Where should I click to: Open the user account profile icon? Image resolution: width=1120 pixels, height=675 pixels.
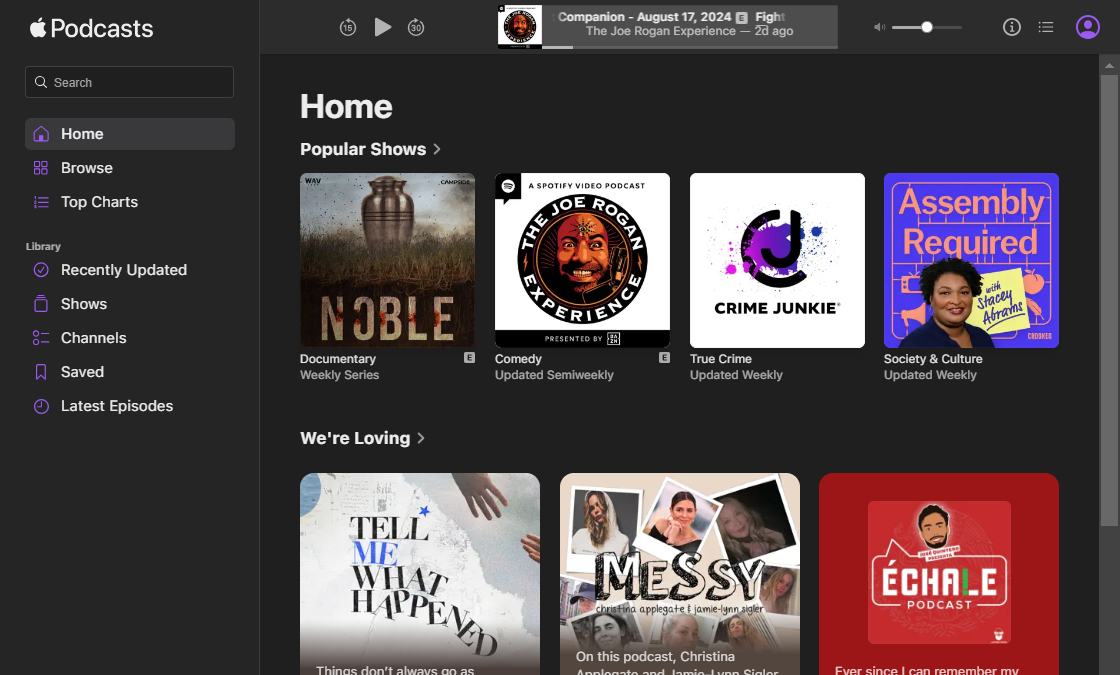pos(1087,27)
